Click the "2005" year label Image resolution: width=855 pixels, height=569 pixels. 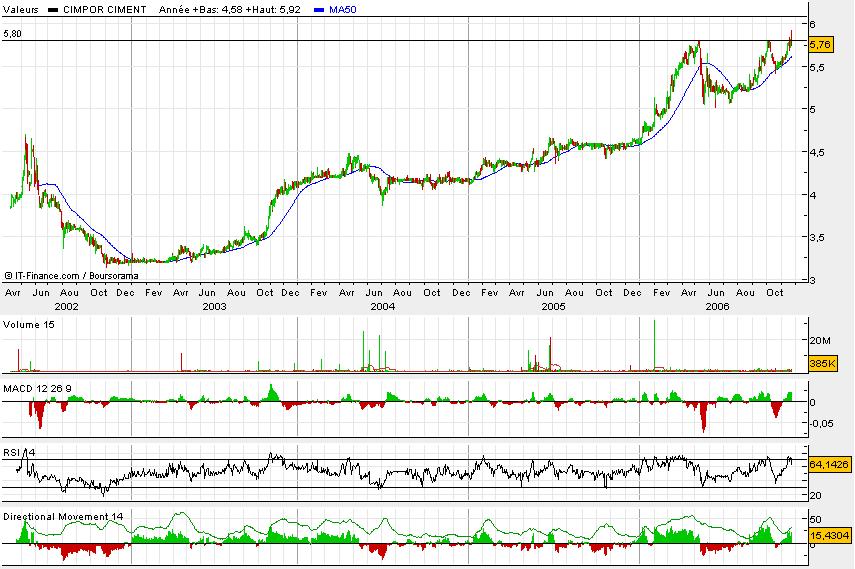(553, 307)
